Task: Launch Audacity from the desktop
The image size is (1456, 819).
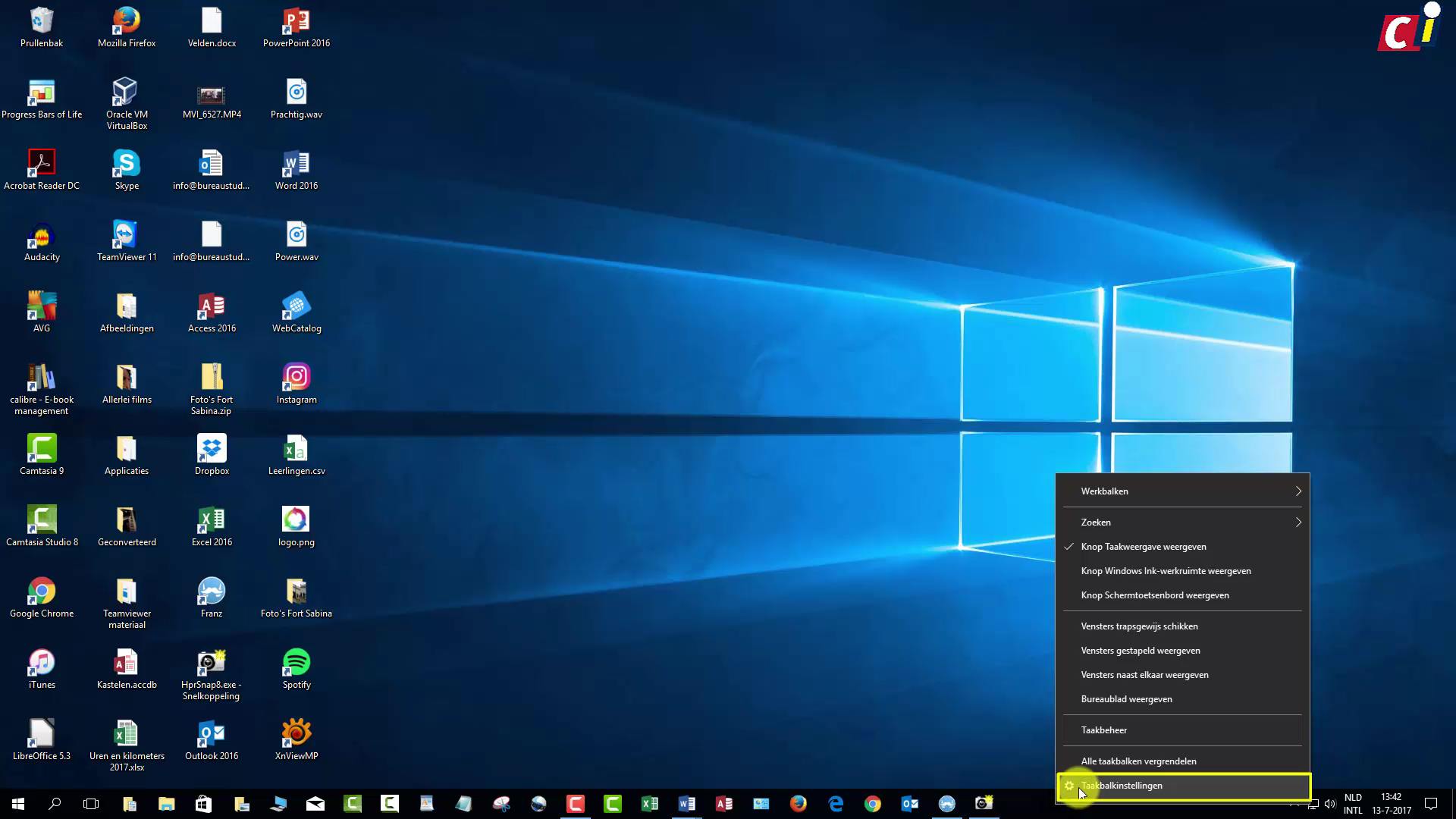Action: [42, 235]
